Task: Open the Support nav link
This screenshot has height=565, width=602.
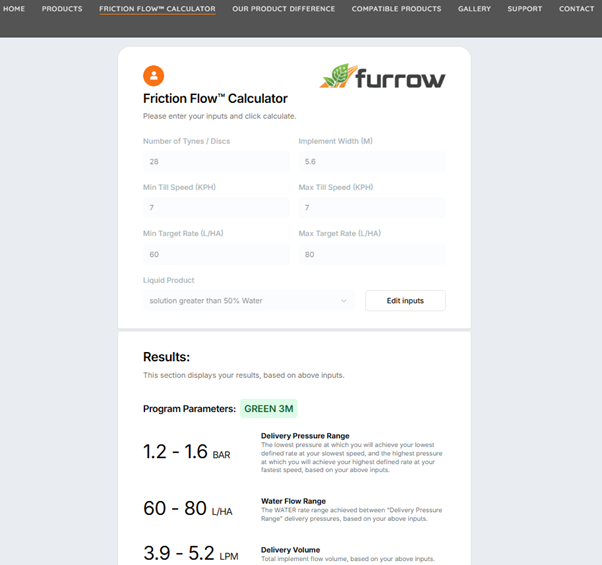Action: [x=525, y=8]
